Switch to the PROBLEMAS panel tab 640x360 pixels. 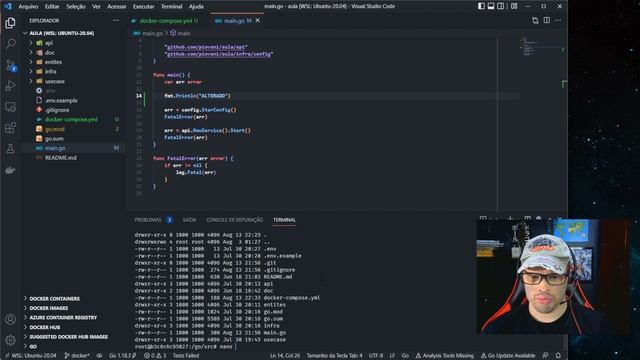pos(148,220)
